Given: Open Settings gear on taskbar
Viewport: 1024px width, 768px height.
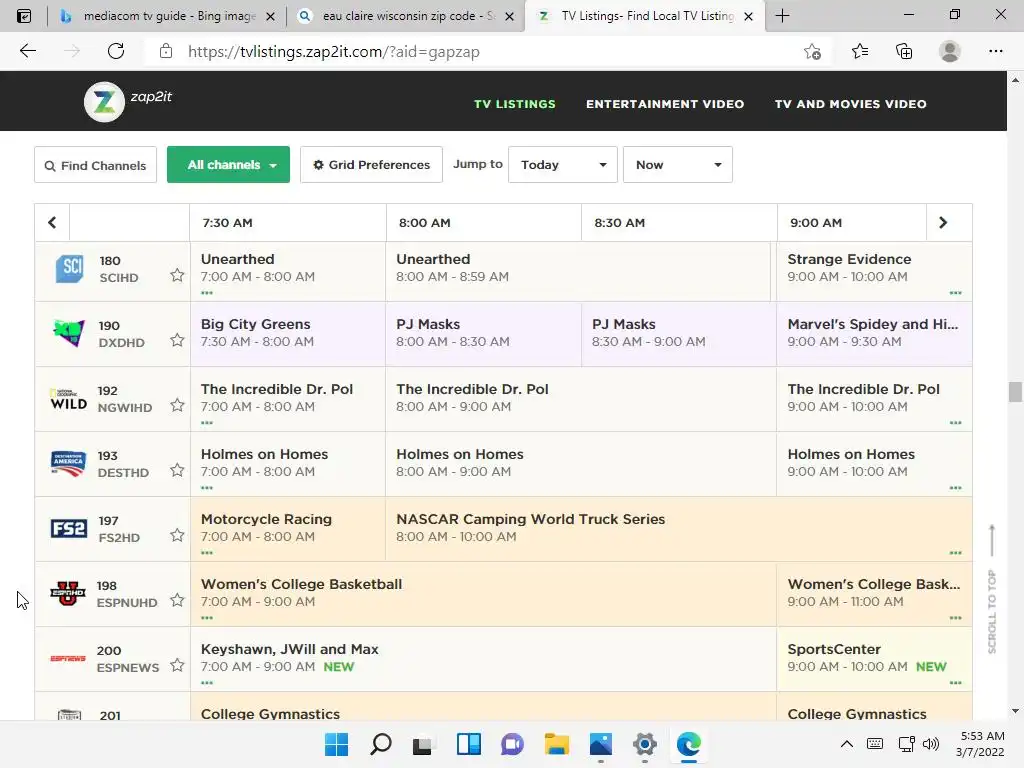Looking at the screenshot, I should point(645,744).
